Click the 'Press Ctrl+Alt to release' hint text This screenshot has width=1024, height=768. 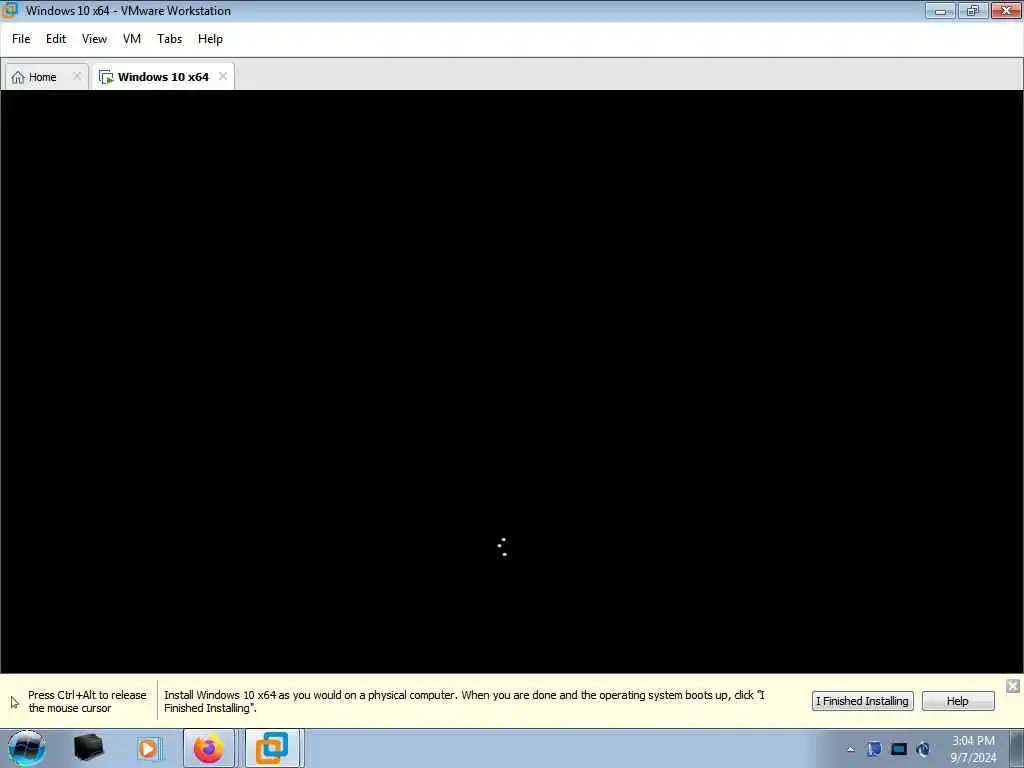pos(87,701)
